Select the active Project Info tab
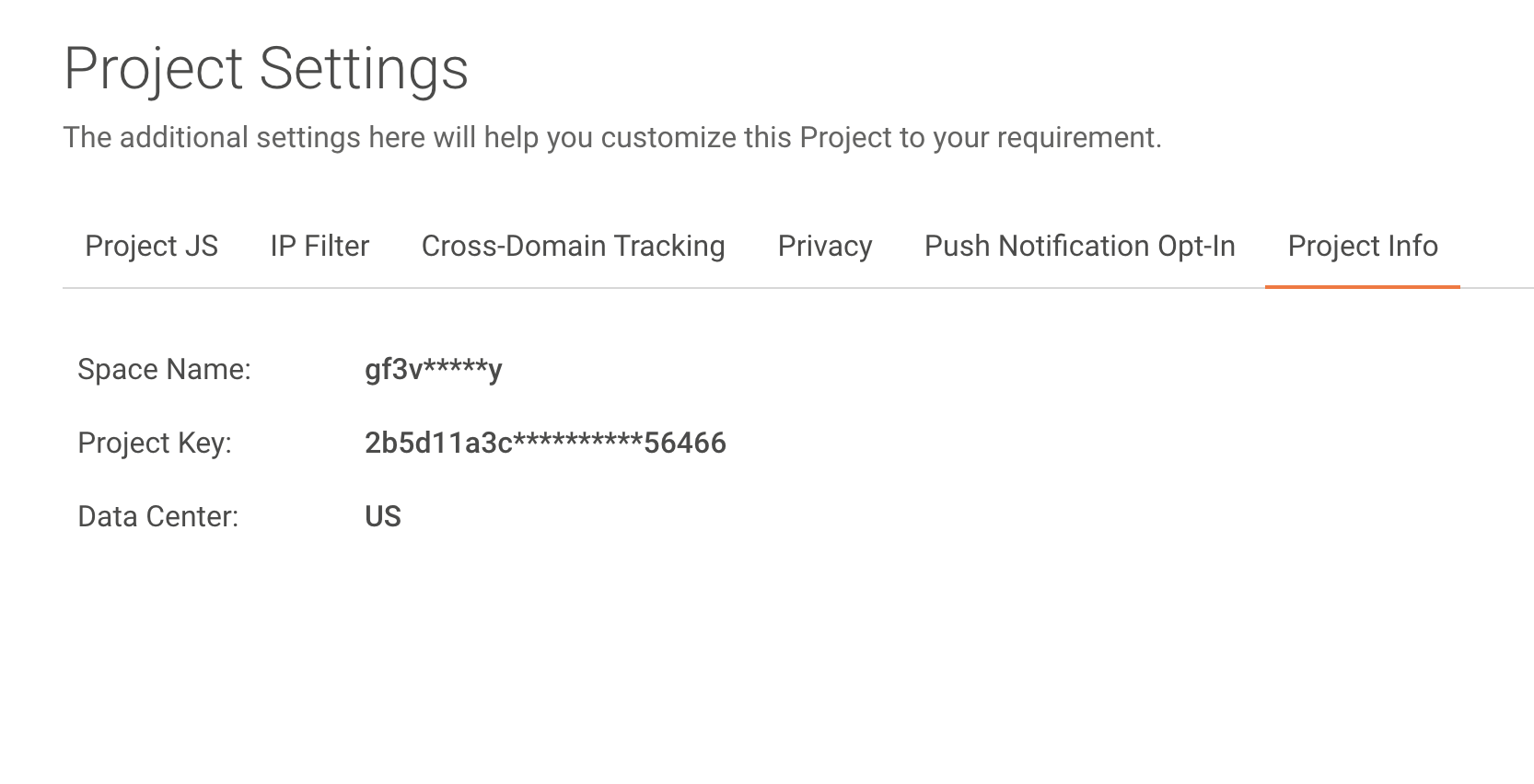This screenshot has height=784, width=1534. pyautogui.click(x=1363, y=246)
